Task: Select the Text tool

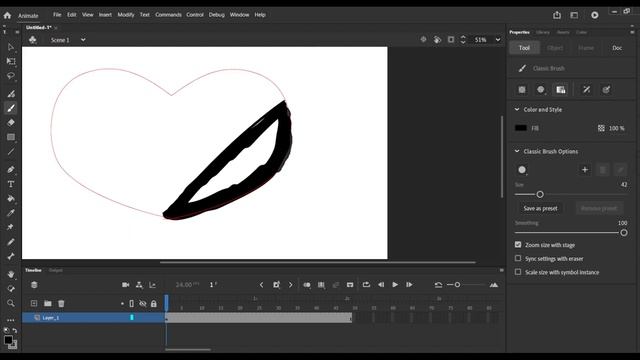Action: click(11, 184)
